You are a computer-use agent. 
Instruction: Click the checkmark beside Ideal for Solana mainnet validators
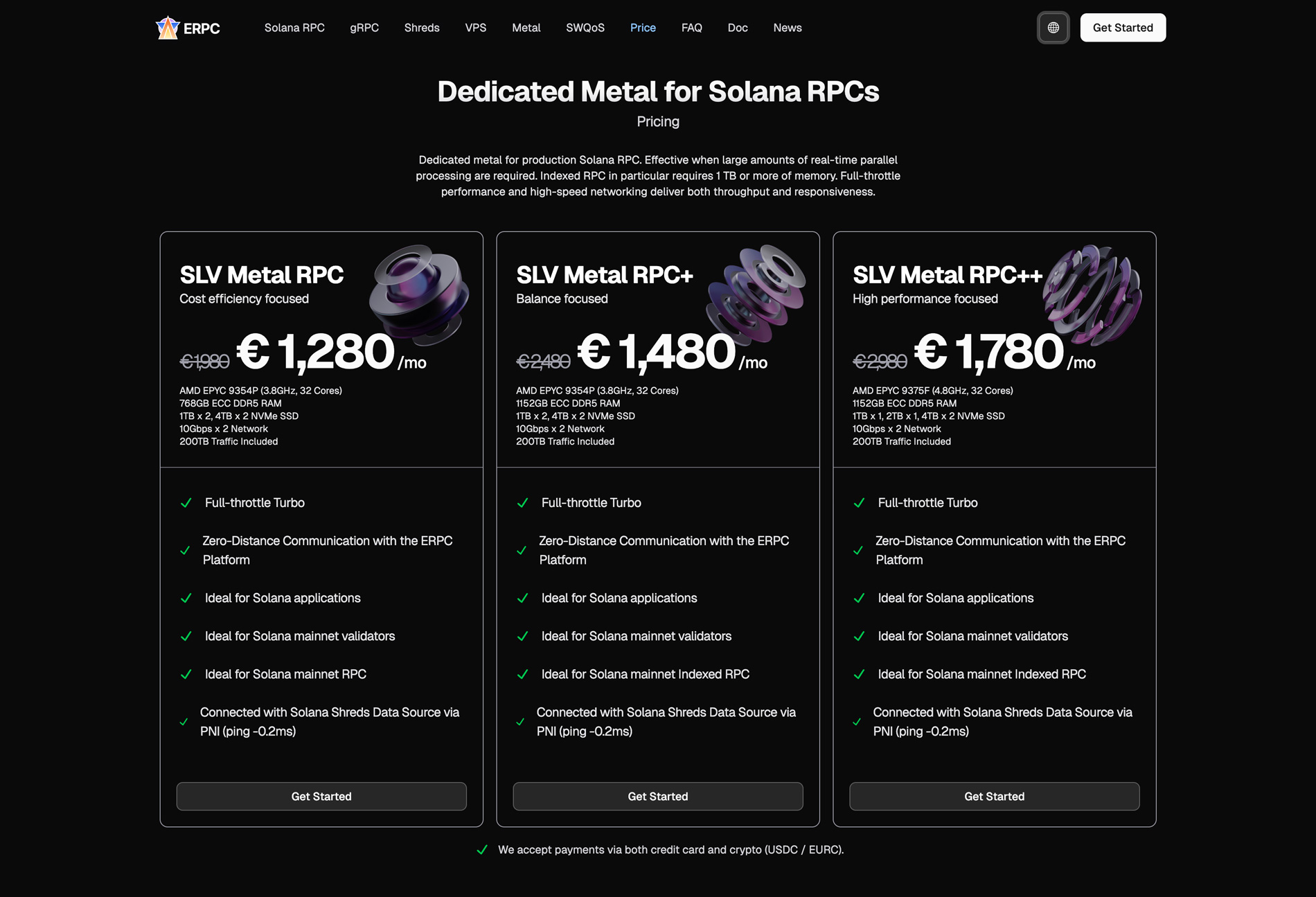click(186, 636)
